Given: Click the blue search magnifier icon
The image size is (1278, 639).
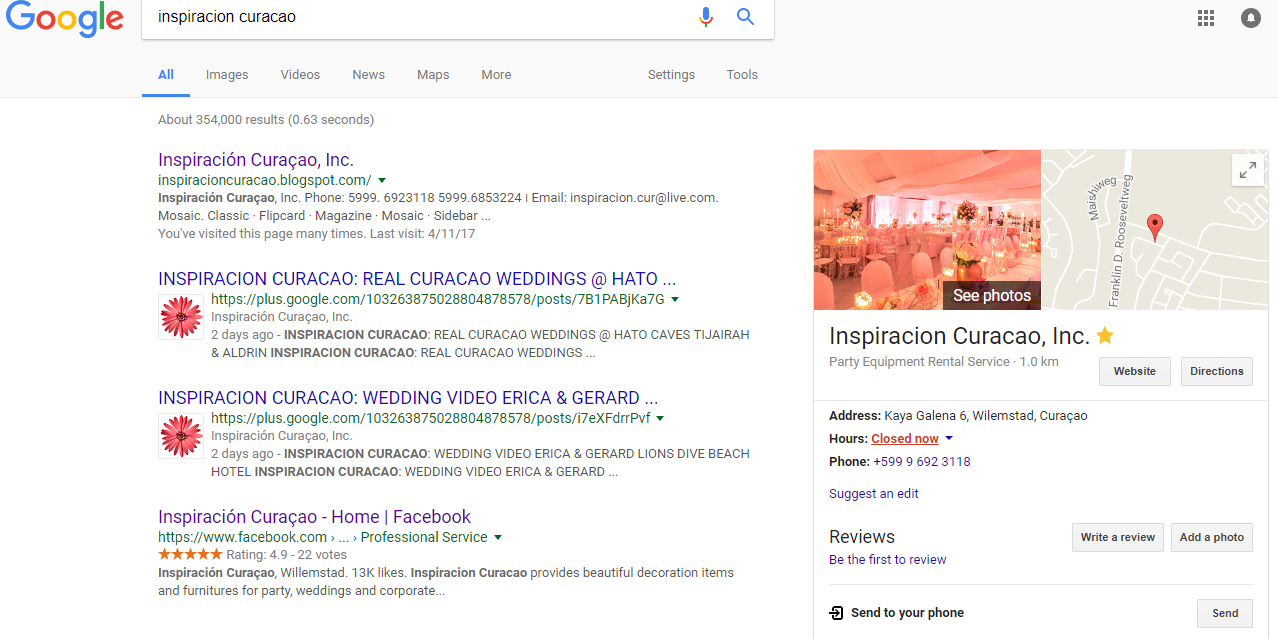Looking at the screenshot, I should pos(745,17).
